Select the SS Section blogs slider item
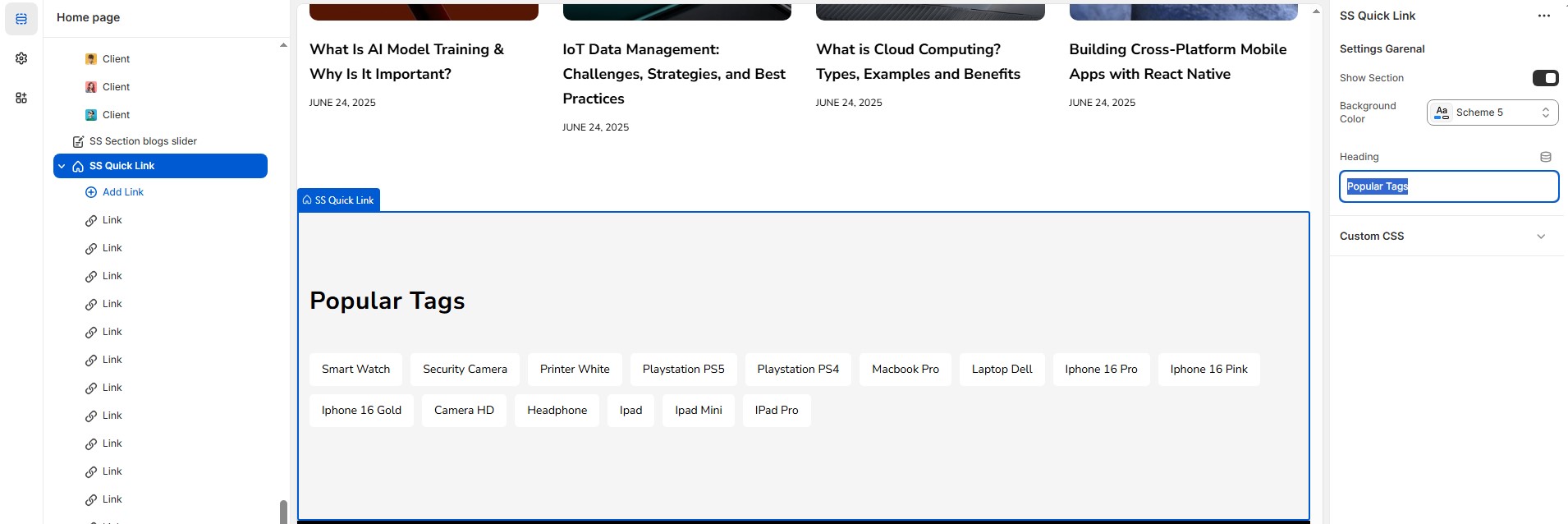1568x524 pixels. [x=143, y=141]
